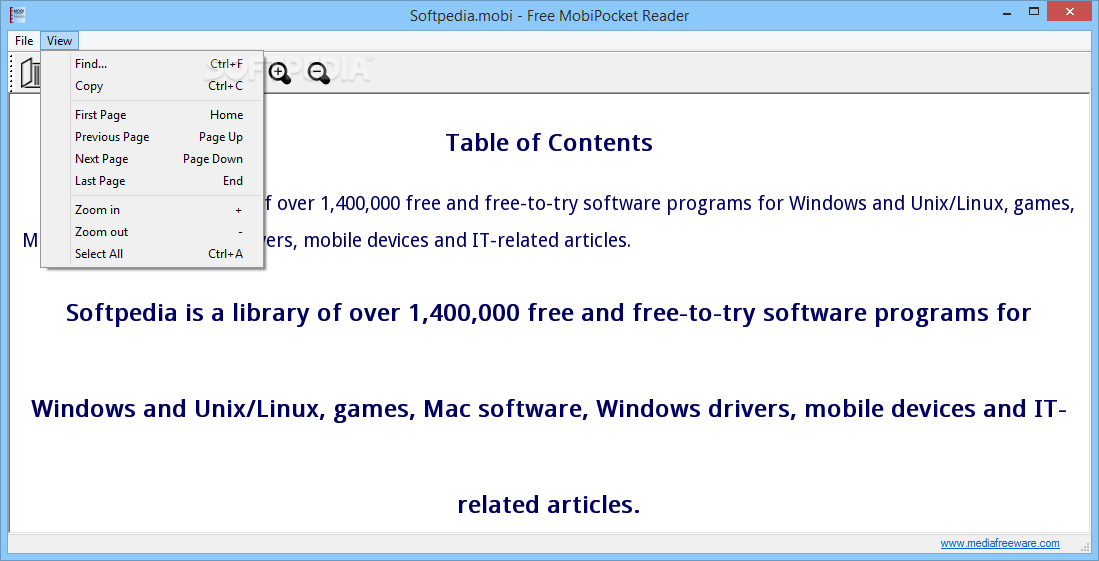The height and width of the screenshot is (561, 1099).
Task: Click the Zoom out magnifier toolbar icon
Action: click(x=319, y=73)
